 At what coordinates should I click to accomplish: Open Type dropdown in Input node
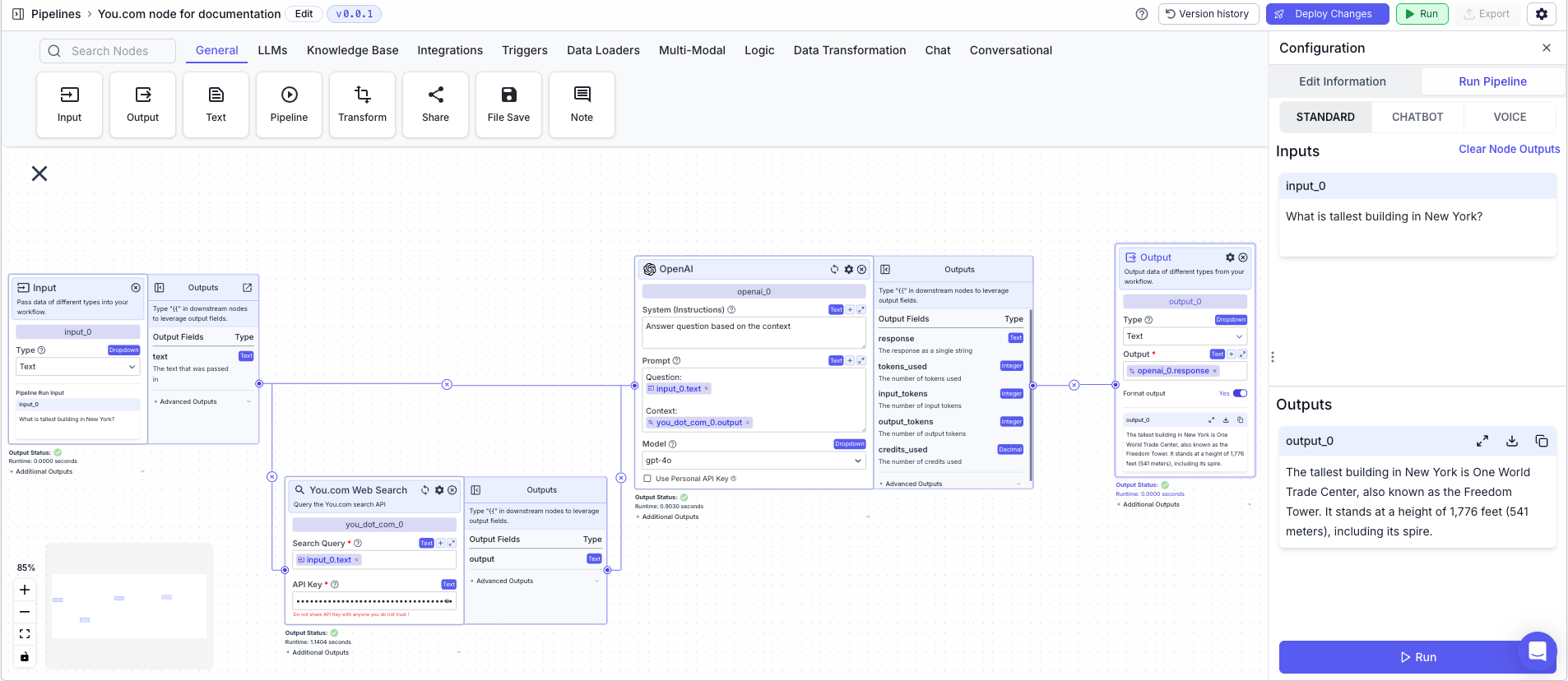click(77, 367)
